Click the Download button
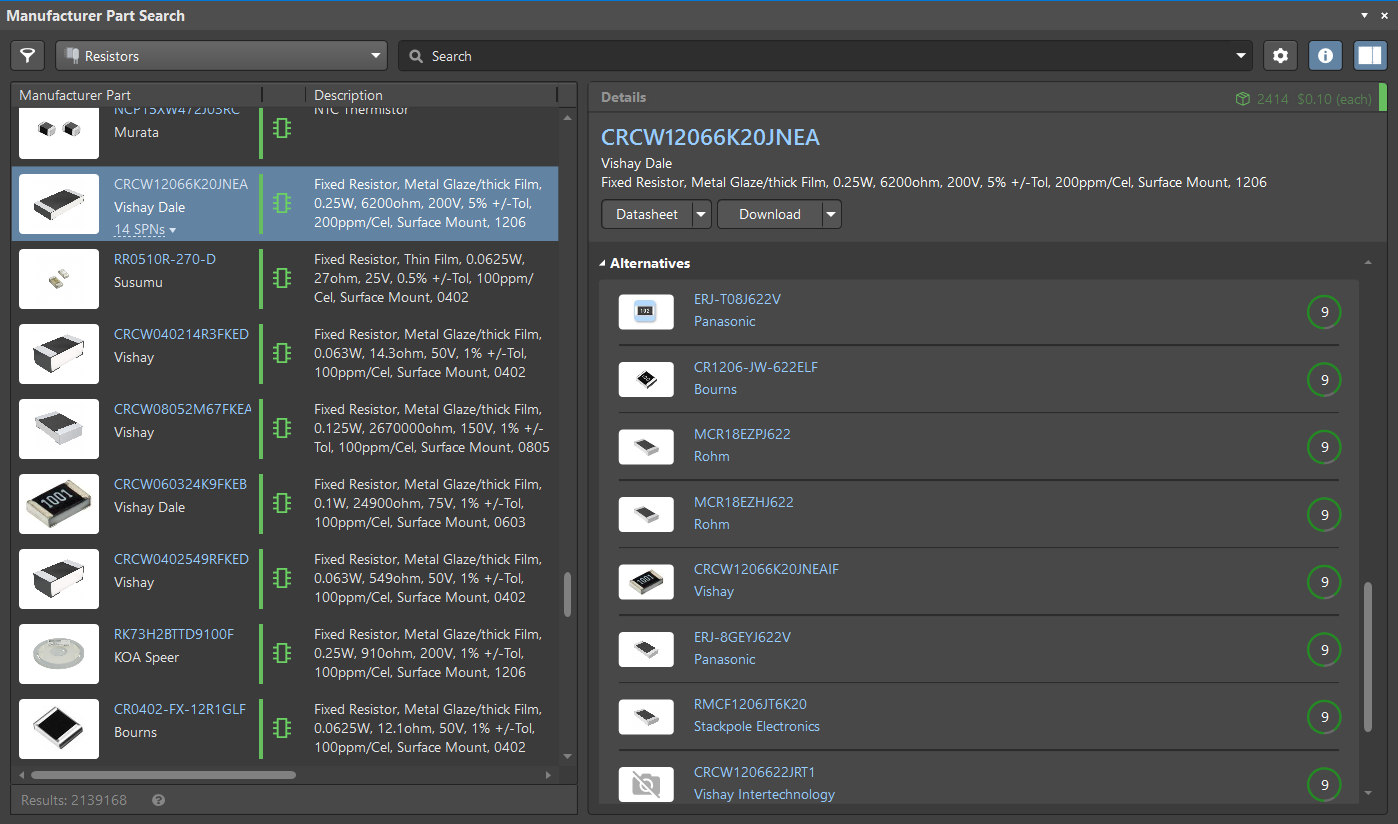Screen dimensions: 1398x824 [x=770, y=214]
